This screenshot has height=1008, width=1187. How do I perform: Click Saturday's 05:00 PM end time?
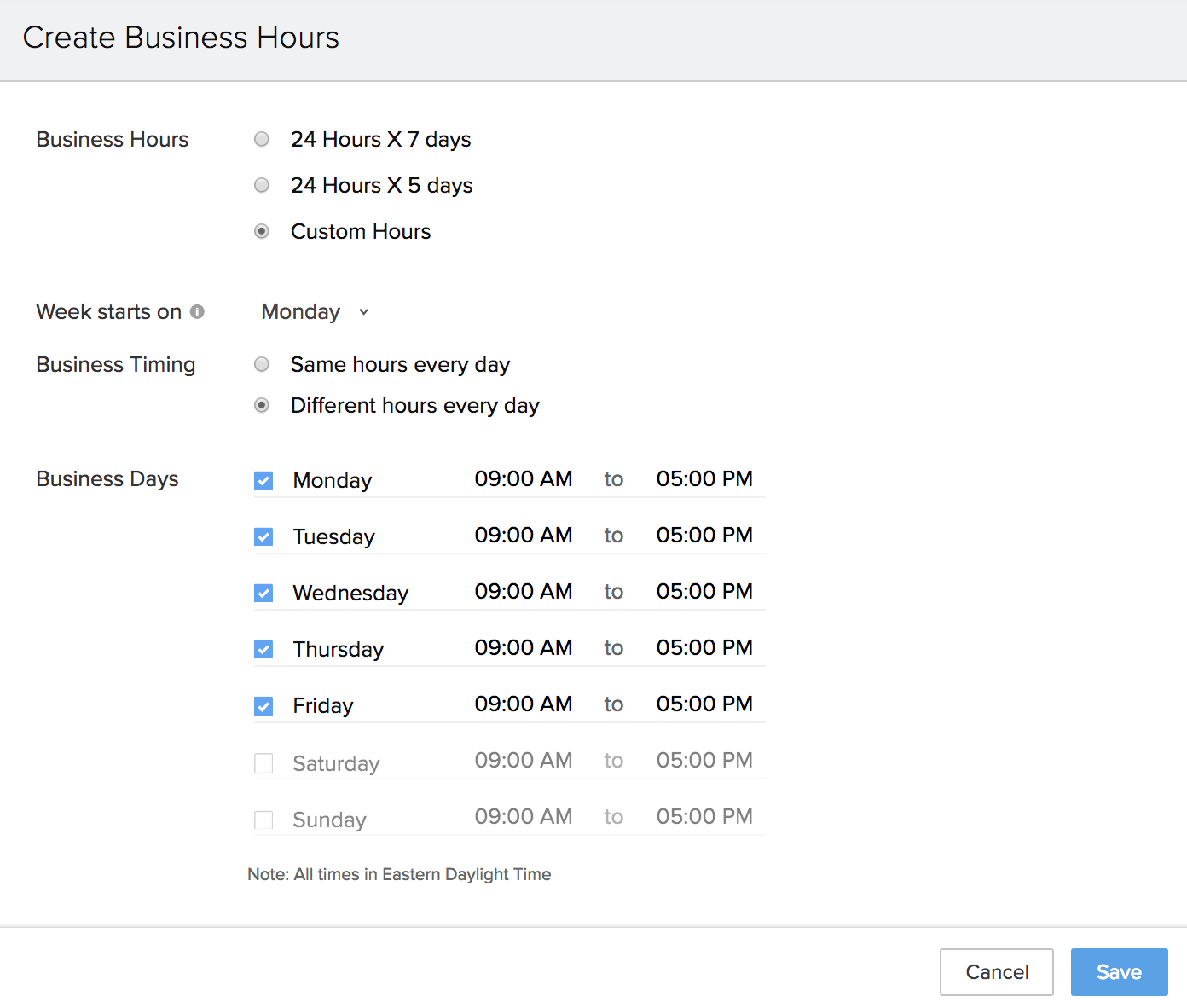[x=704, y=761]
